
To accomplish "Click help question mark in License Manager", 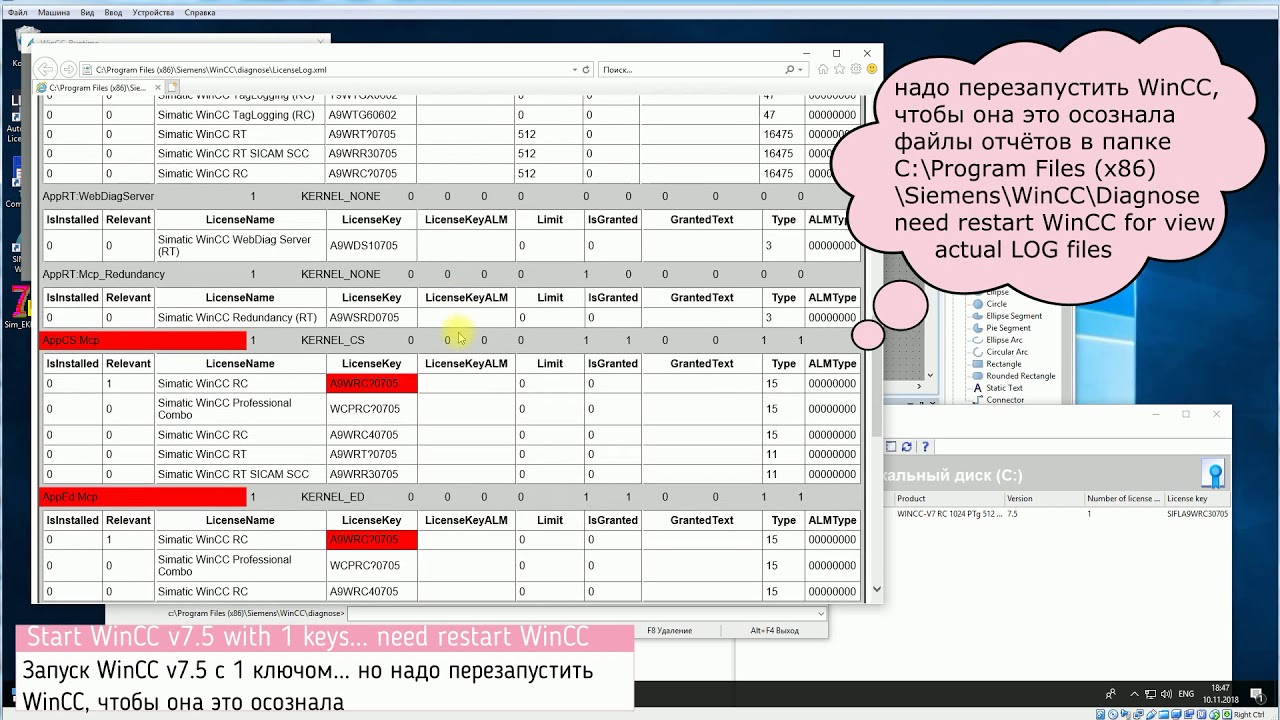I will pyautogui.click(x=925, y=447).
